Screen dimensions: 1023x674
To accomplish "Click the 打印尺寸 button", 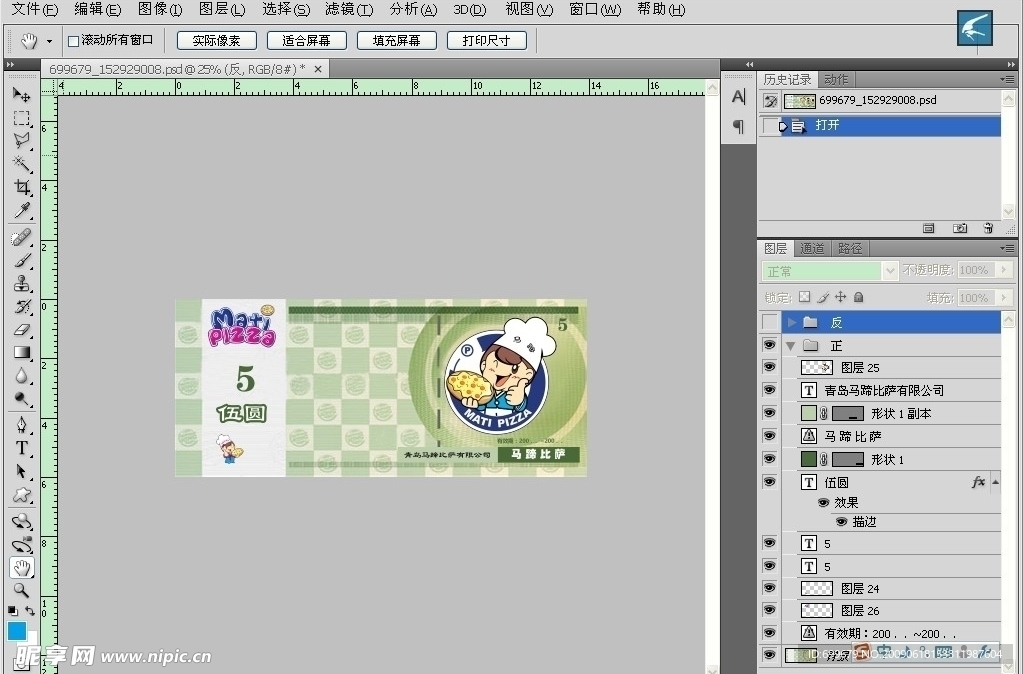I will (487, 40).
